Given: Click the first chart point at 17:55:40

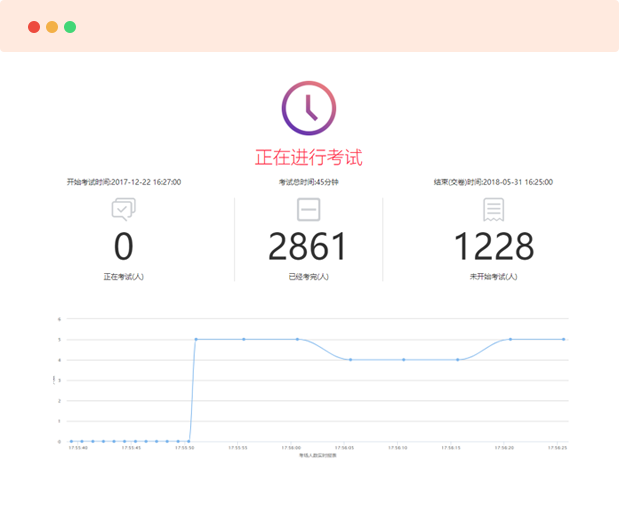Looking at the screenshot, I should click(71, 441).
